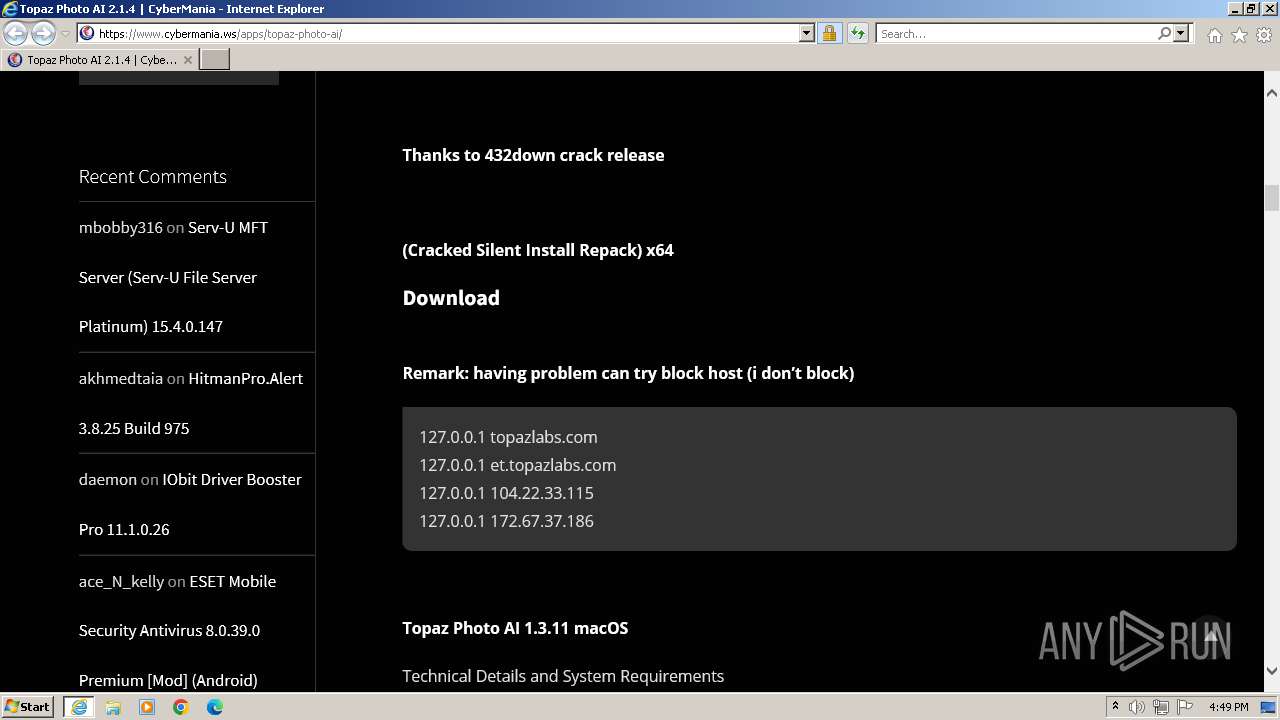Focus the address bar URL field

pyautogui.click(x=447, y=33)
